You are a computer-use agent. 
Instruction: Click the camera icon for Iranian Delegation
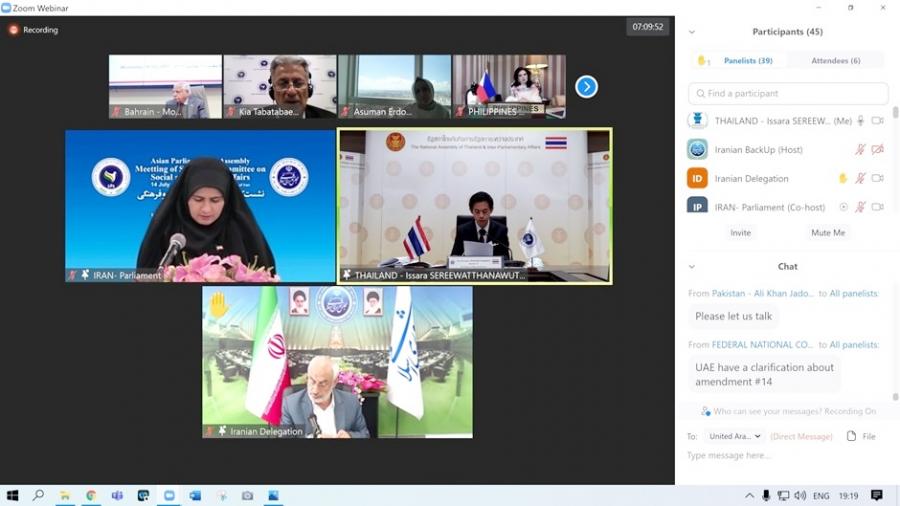tap(877, 178)
